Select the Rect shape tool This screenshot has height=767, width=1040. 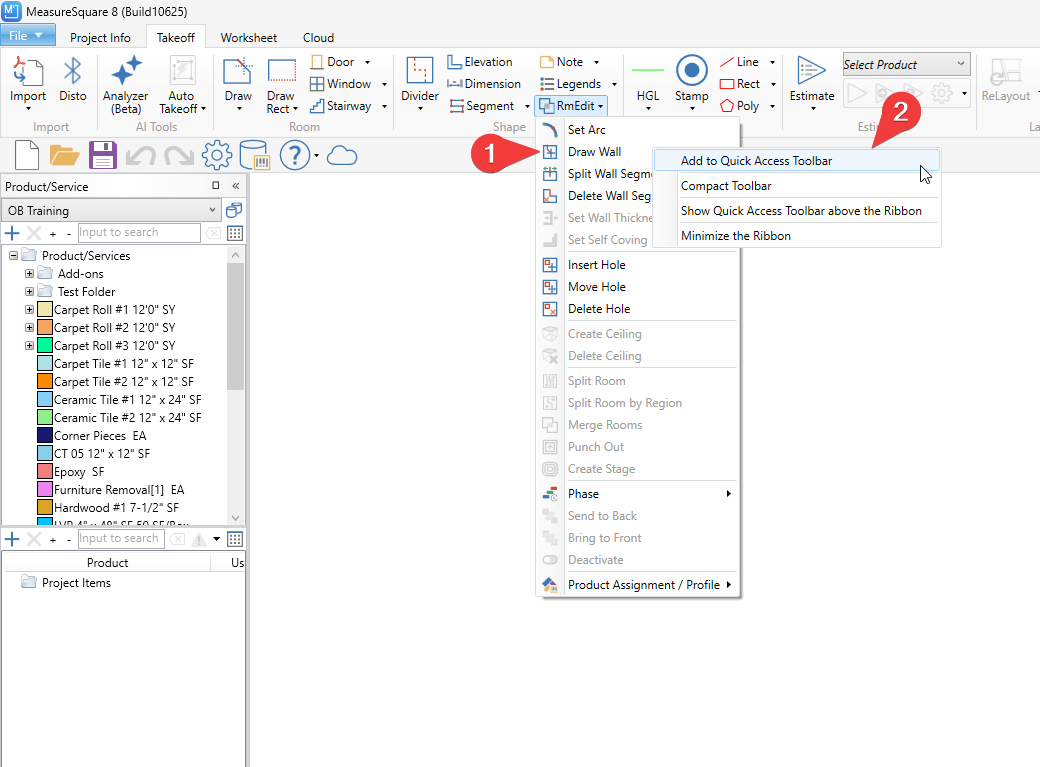click(740, 84)
